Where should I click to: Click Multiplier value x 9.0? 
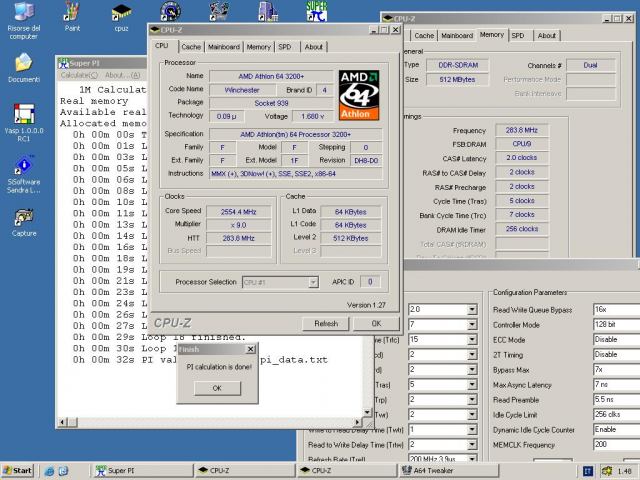[238, 225]
